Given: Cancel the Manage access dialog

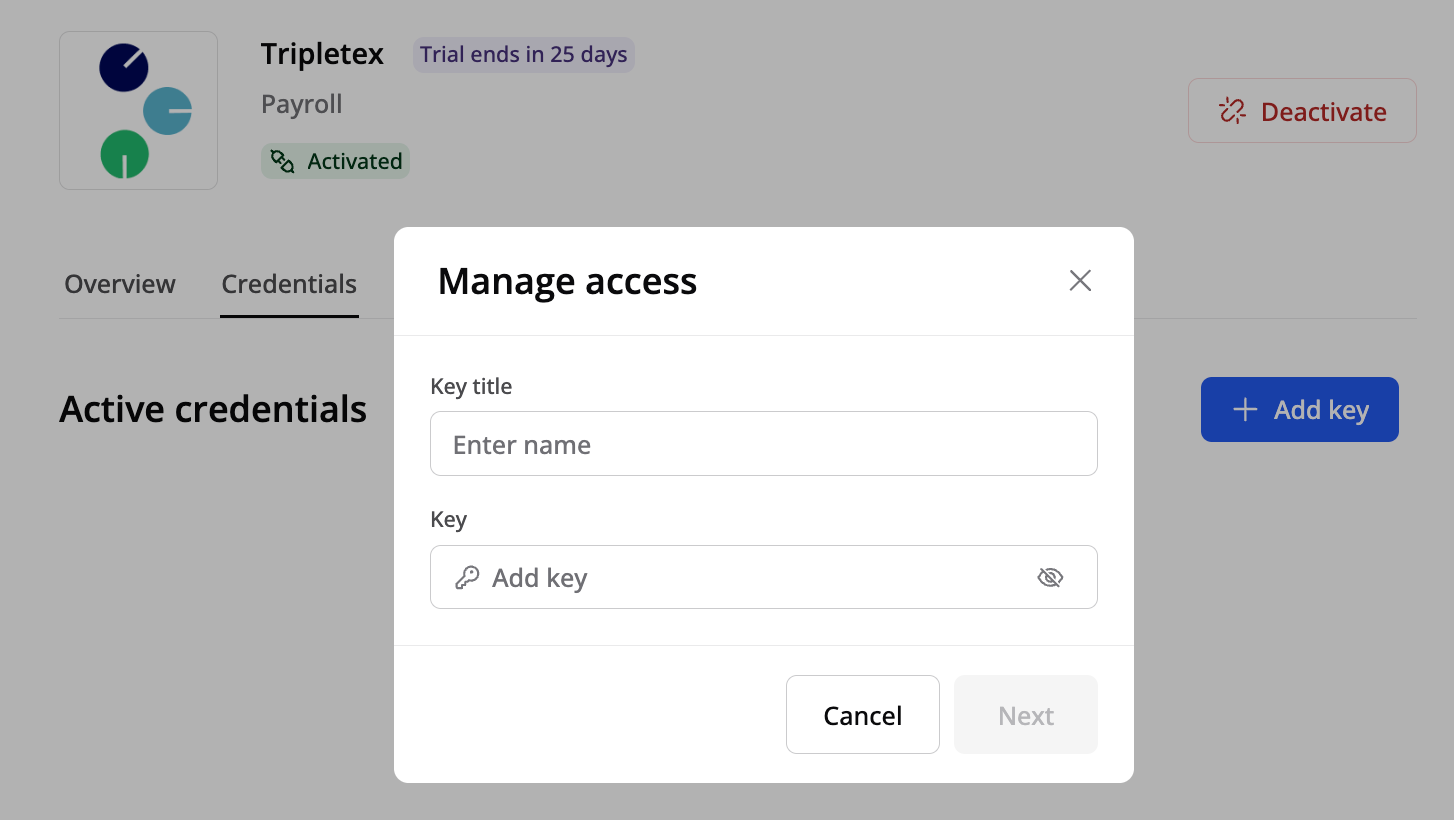Looking at the screenshot, I should [862, 715].
